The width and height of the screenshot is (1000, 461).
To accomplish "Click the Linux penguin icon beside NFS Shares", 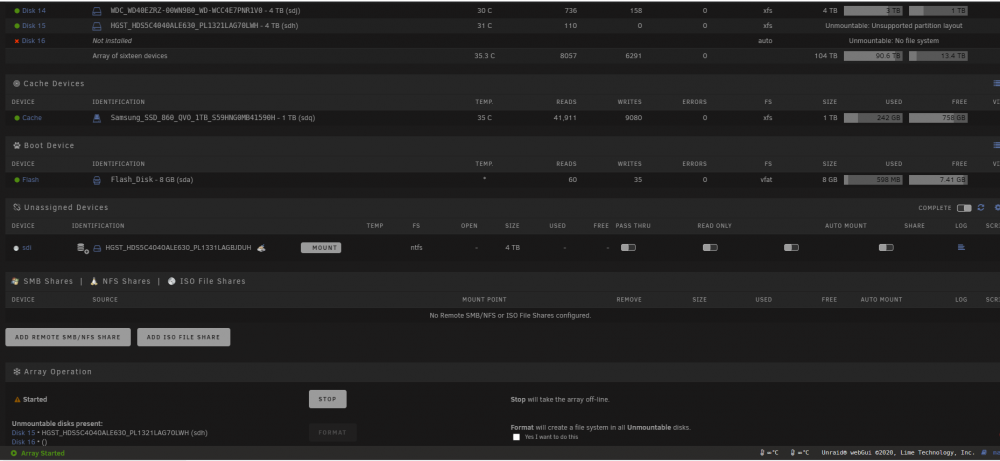I will [x=94, y=281].
